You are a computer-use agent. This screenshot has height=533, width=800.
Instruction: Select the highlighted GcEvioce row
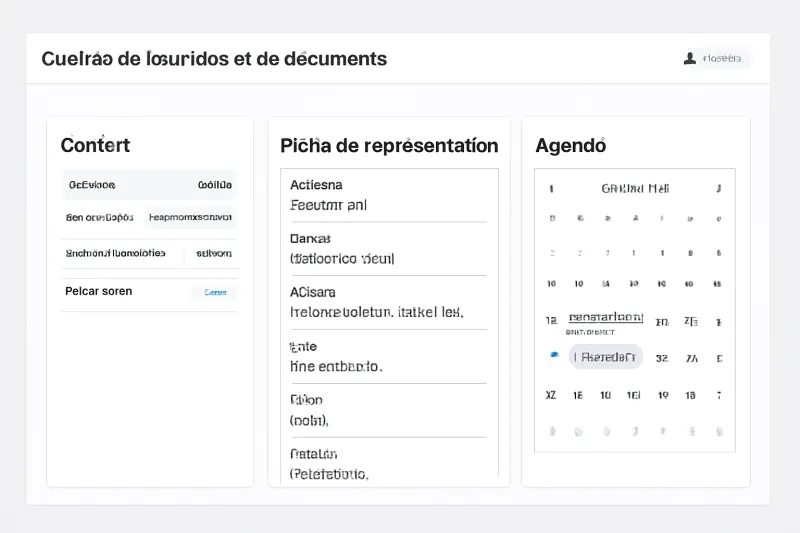149,185
